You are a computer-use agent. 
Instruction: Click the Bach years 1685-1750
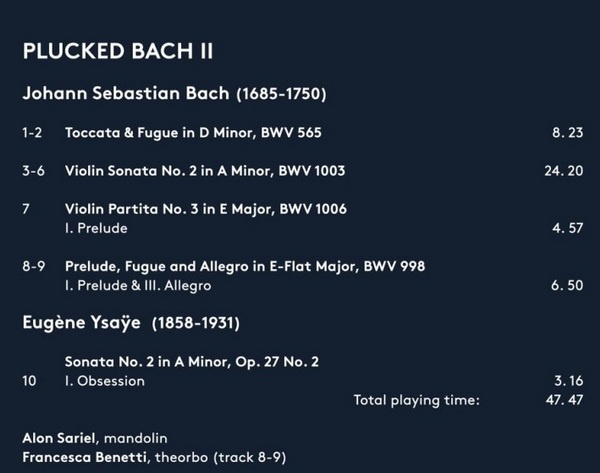coord(282,94)
